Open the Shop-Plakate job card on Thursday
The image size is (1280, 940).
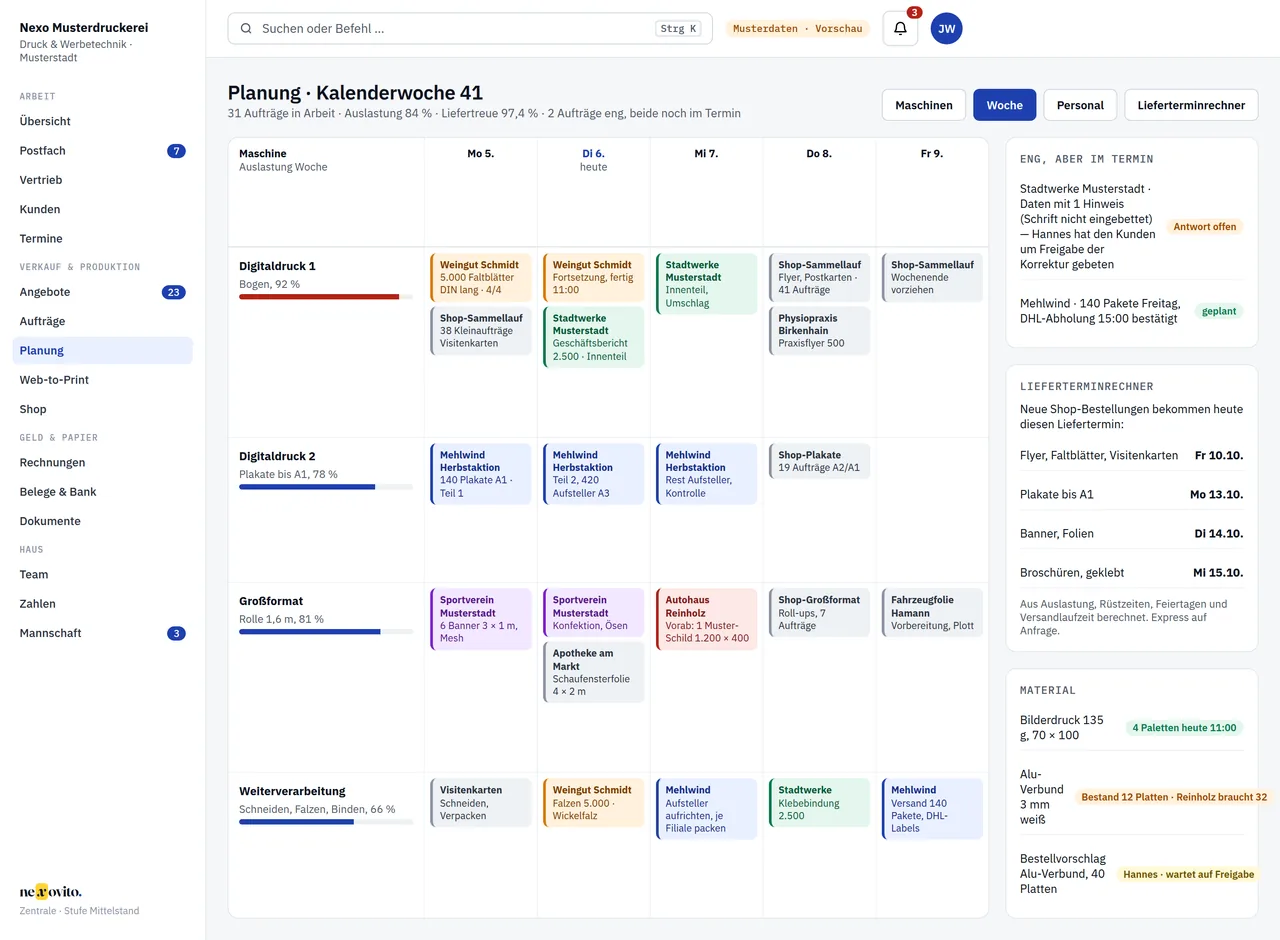pos(820,461)
